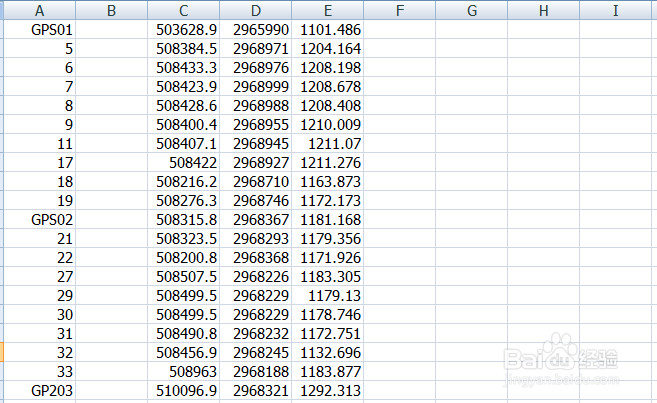Select 508507.5 in row 27

184,276
